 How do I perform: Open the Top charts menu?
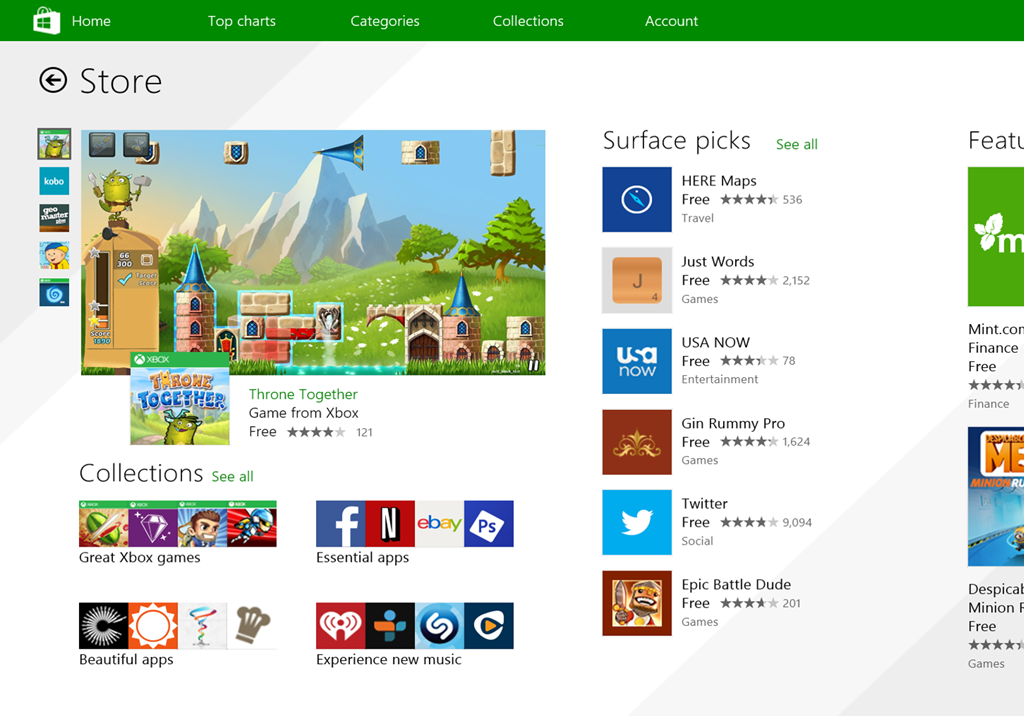coord(241,21)
